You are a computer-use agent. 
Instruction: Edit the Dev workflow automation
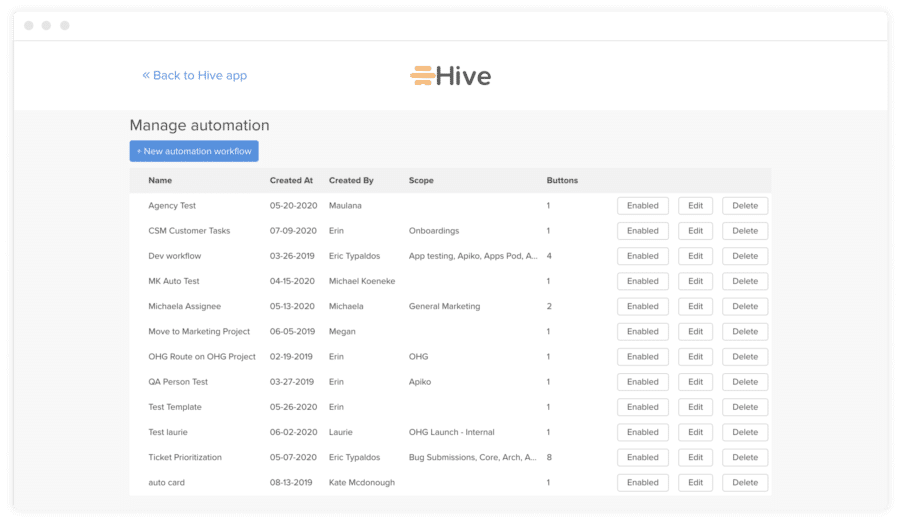pos(695,256)
